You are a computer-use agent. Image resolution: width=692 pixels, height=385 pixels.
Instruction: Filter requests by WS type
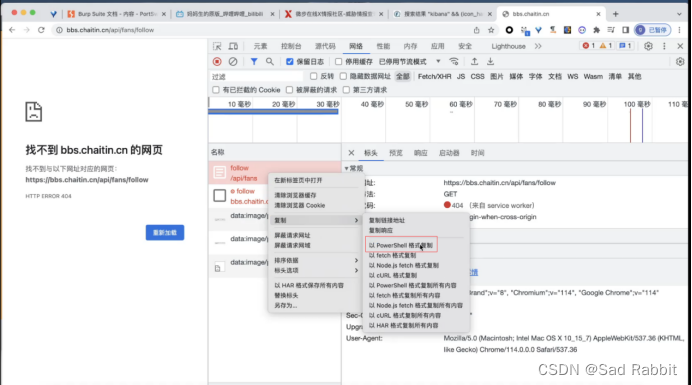(573, 76)
